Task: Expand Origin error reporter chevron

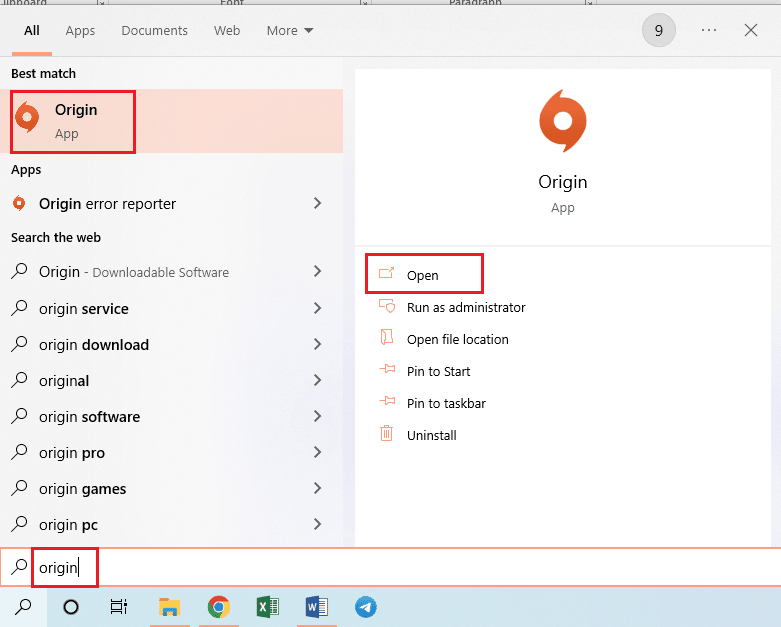Action: click(317, 203)
